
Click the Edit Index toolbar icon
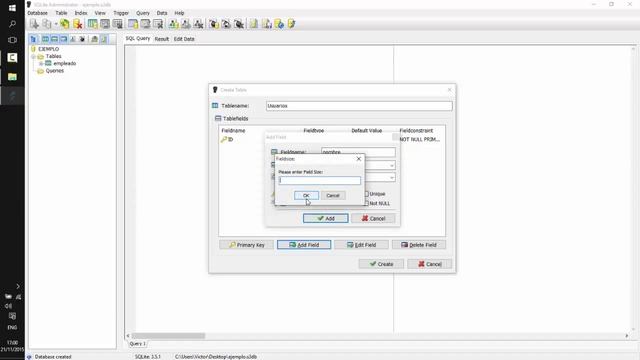click(x=145, y=24)
